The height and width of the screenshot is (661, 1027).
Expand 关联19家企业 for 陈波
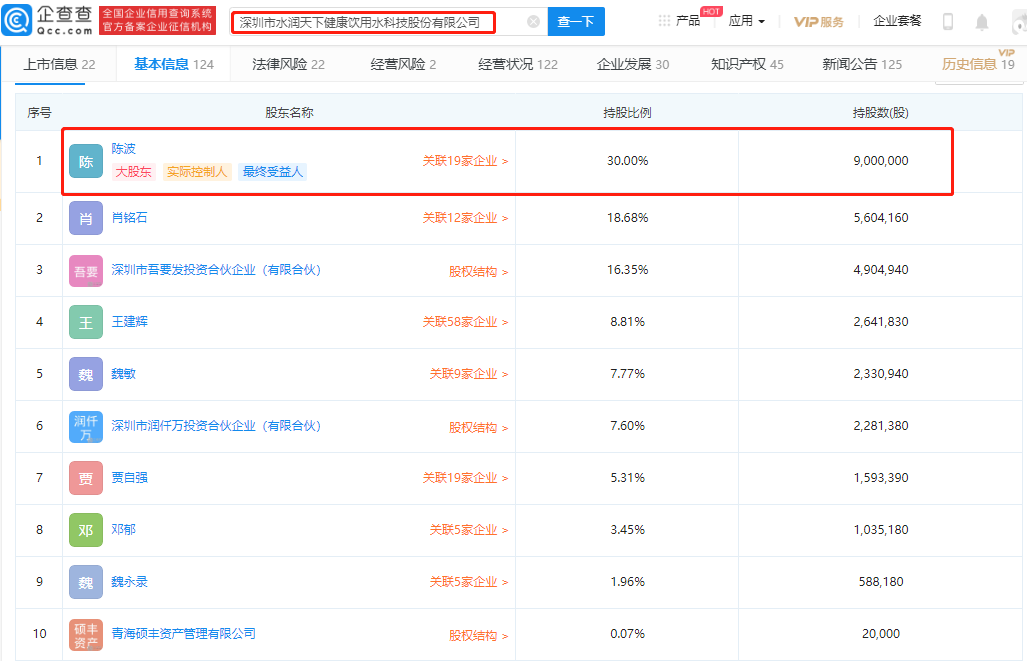tap(465, 161)
